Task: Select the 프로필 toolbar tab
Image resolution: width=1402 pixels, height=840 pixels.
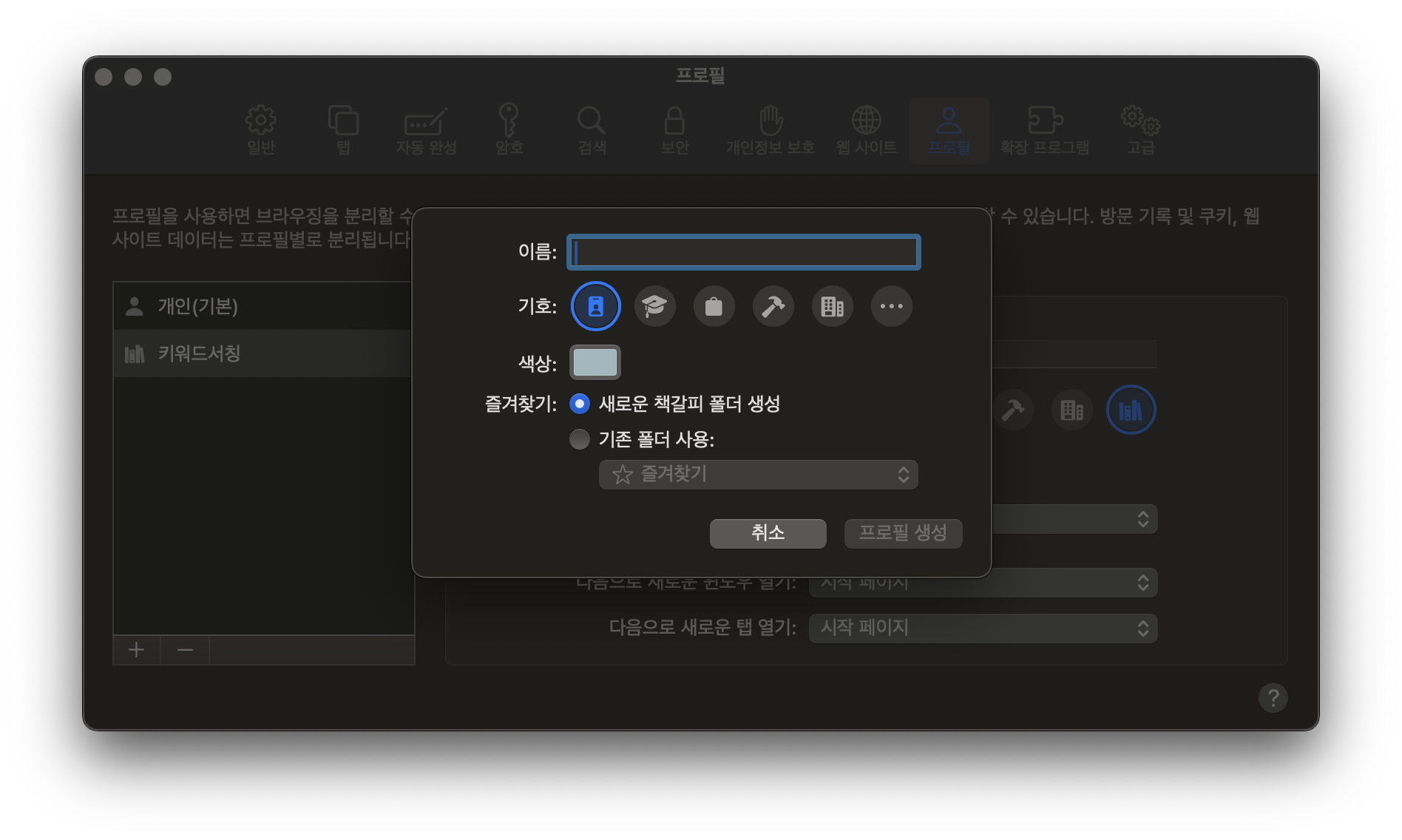Action: (x=949, y=131)
